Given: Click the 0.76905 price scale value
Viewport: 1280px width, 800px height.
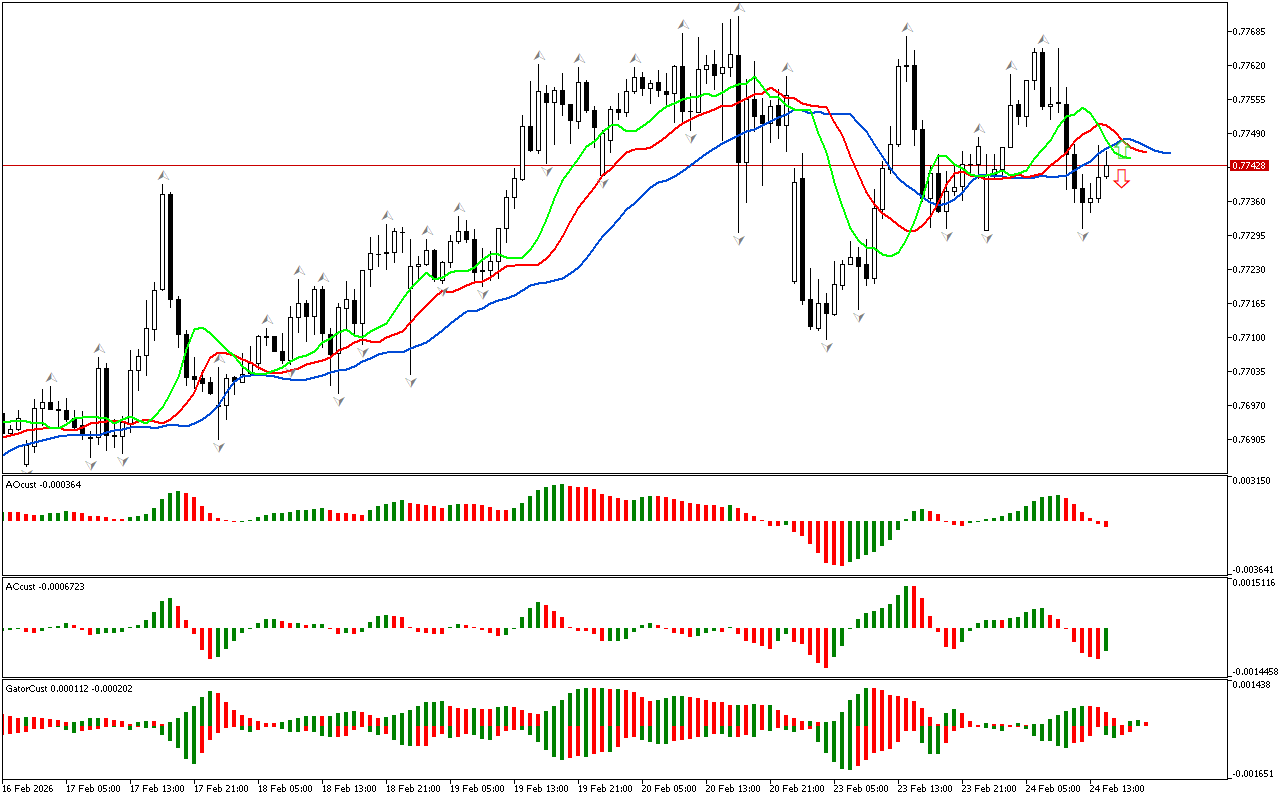Looking at the screenshot, I should [x=1249, y=439].
